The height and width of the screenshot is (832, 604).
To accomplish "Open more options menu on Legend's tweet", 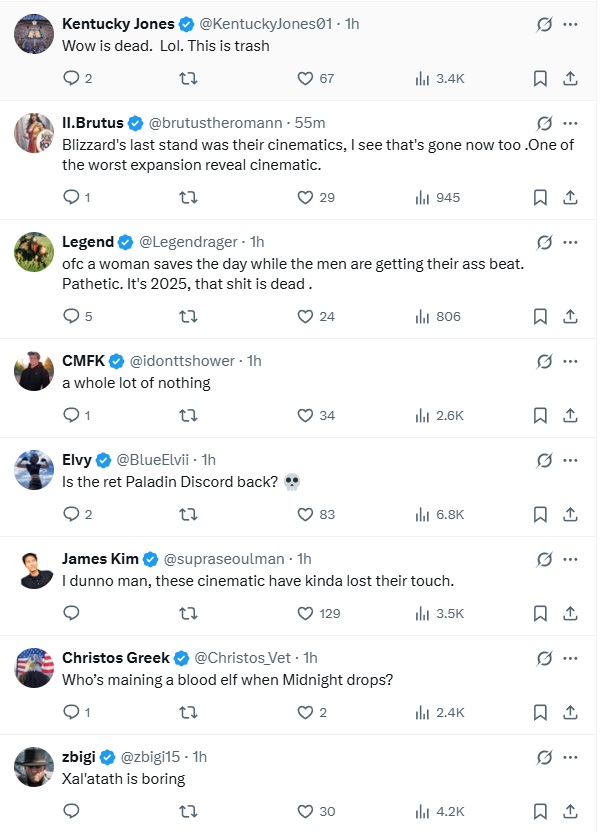I will (571, 242).
